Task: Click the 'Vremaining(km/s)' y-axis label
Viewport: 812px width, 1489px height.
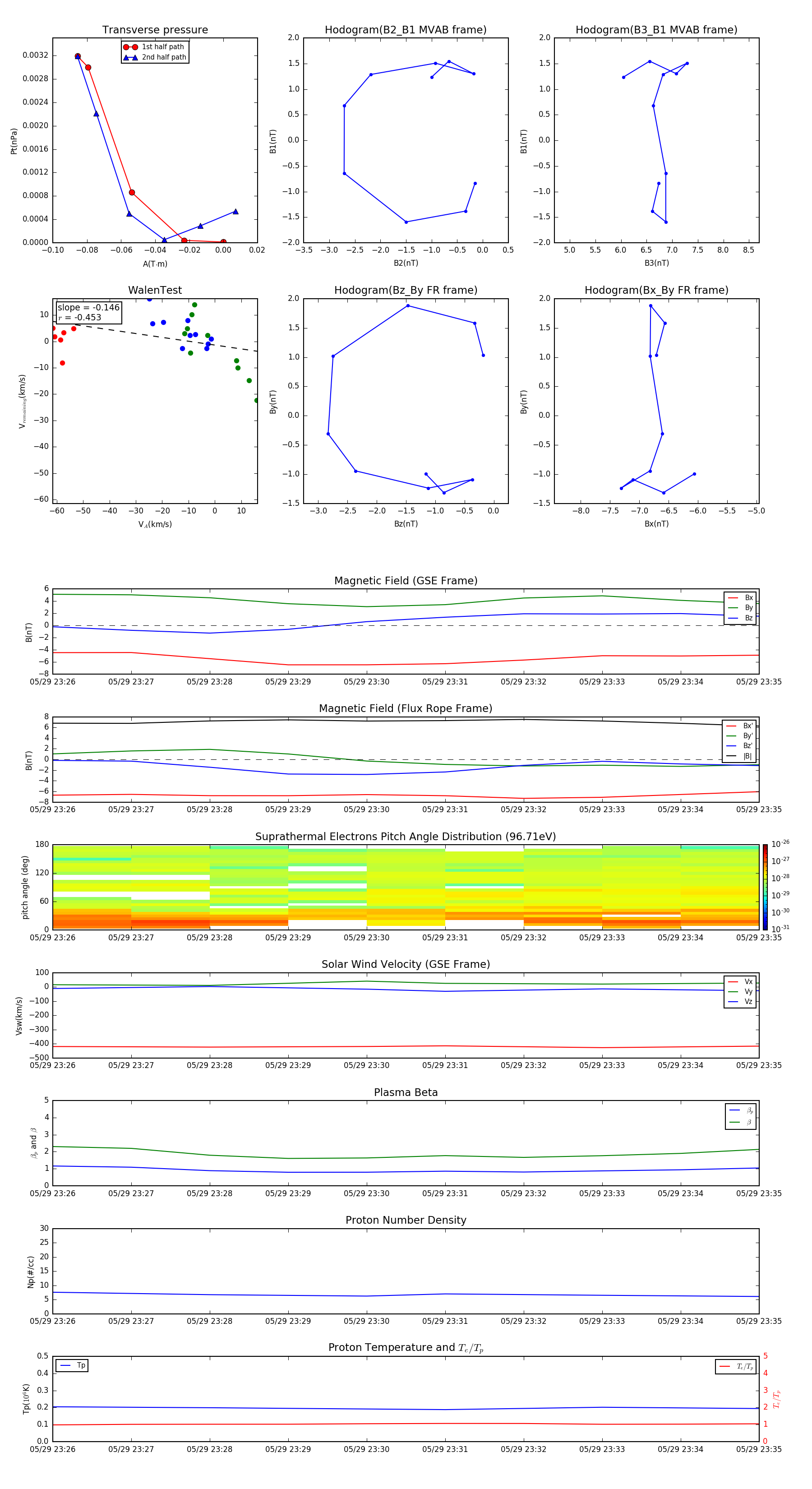Action: [22, 401]
